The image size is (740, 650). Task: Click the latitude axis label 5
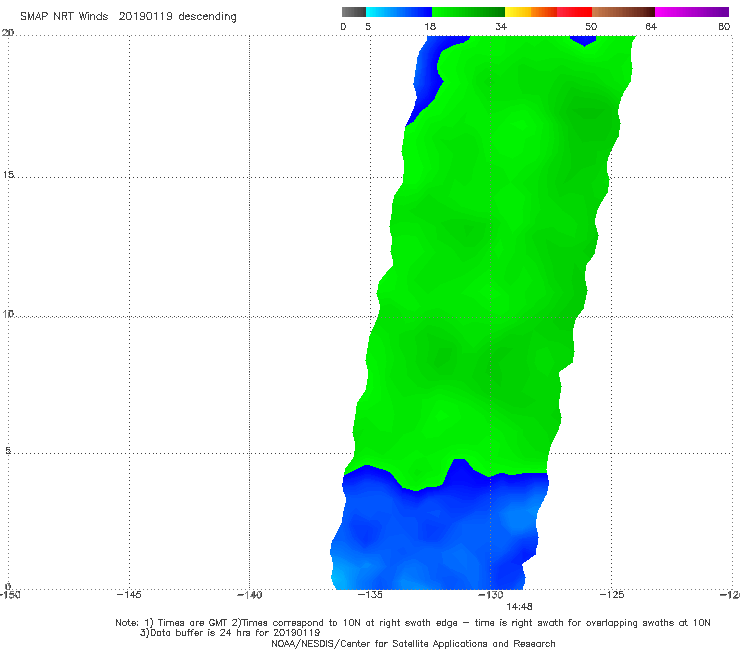tap(8, 451)
